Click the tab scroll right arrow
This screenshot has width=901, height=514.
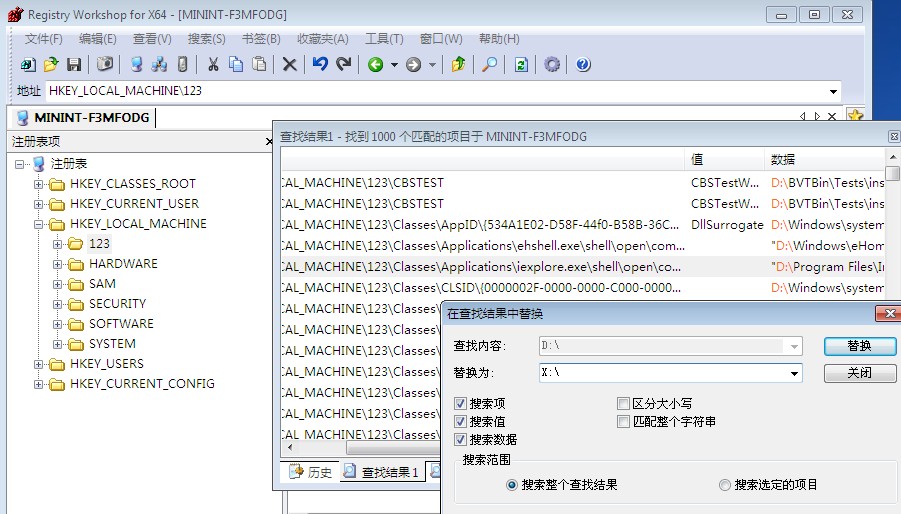(x=817, y=116)
